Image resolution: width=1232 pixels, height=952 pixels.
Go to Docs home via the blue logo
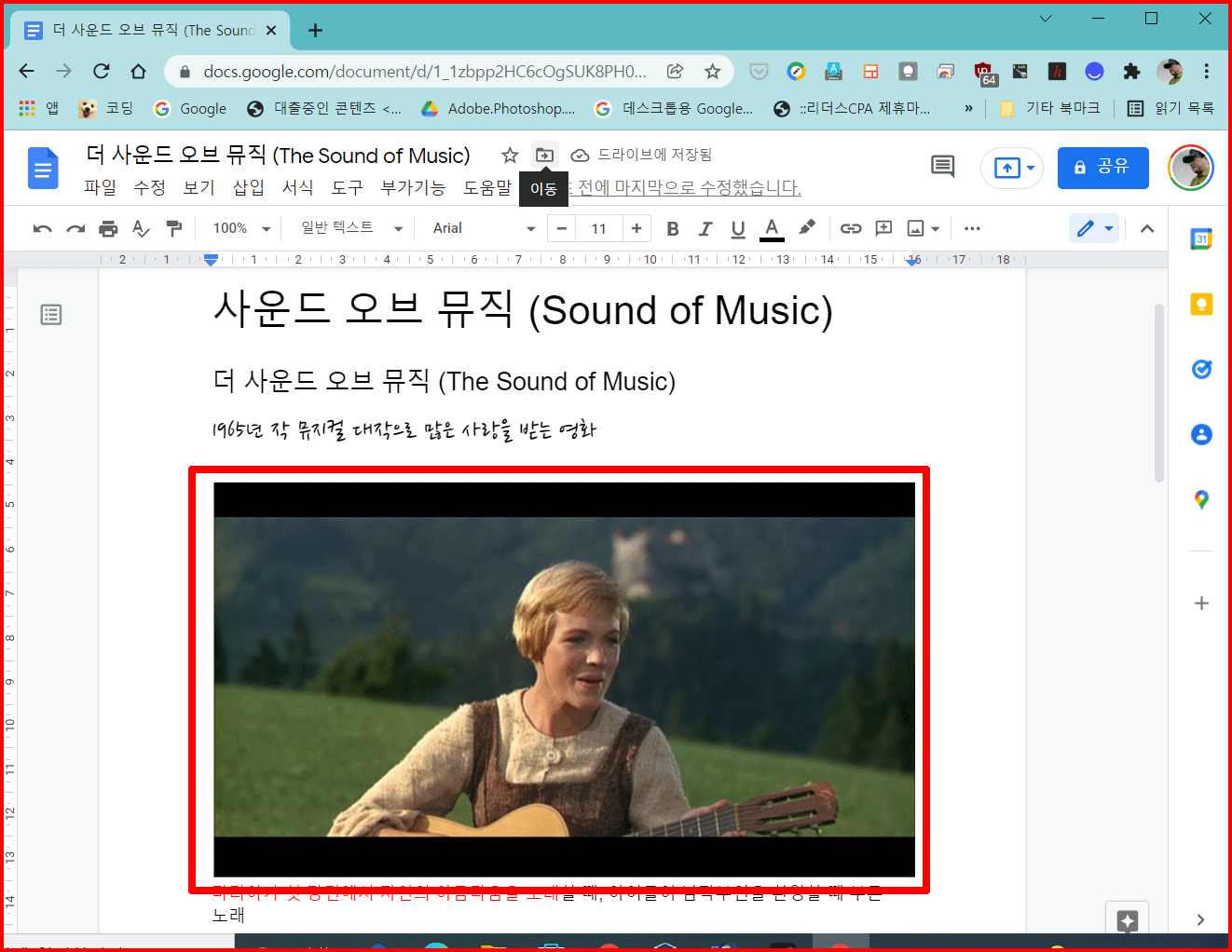pos(43,168)
